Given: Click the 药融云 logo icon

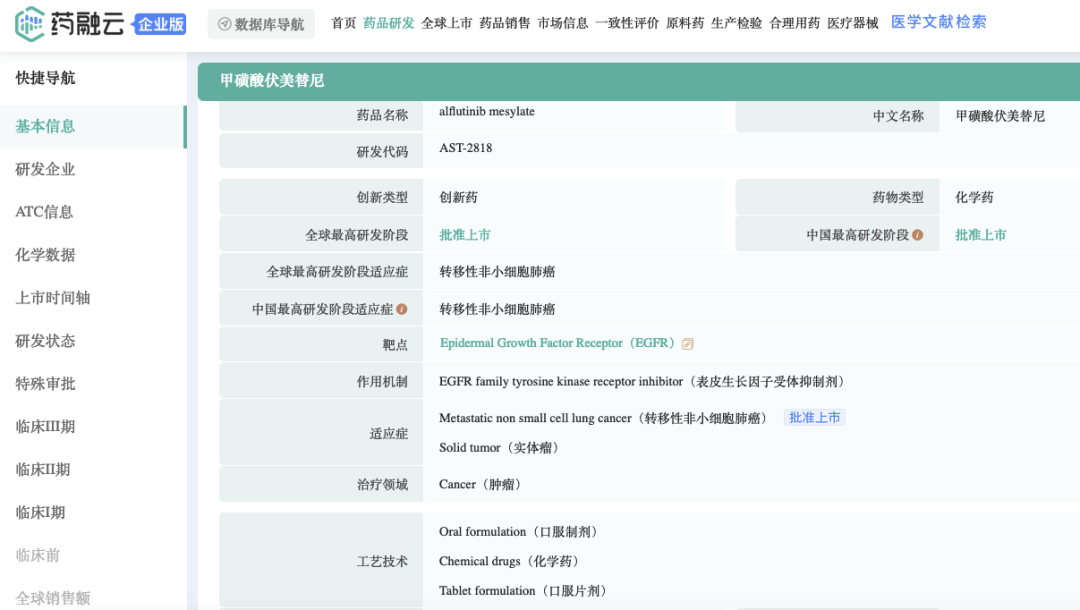Looking at the screenshot, I should (x=30, y=23).
